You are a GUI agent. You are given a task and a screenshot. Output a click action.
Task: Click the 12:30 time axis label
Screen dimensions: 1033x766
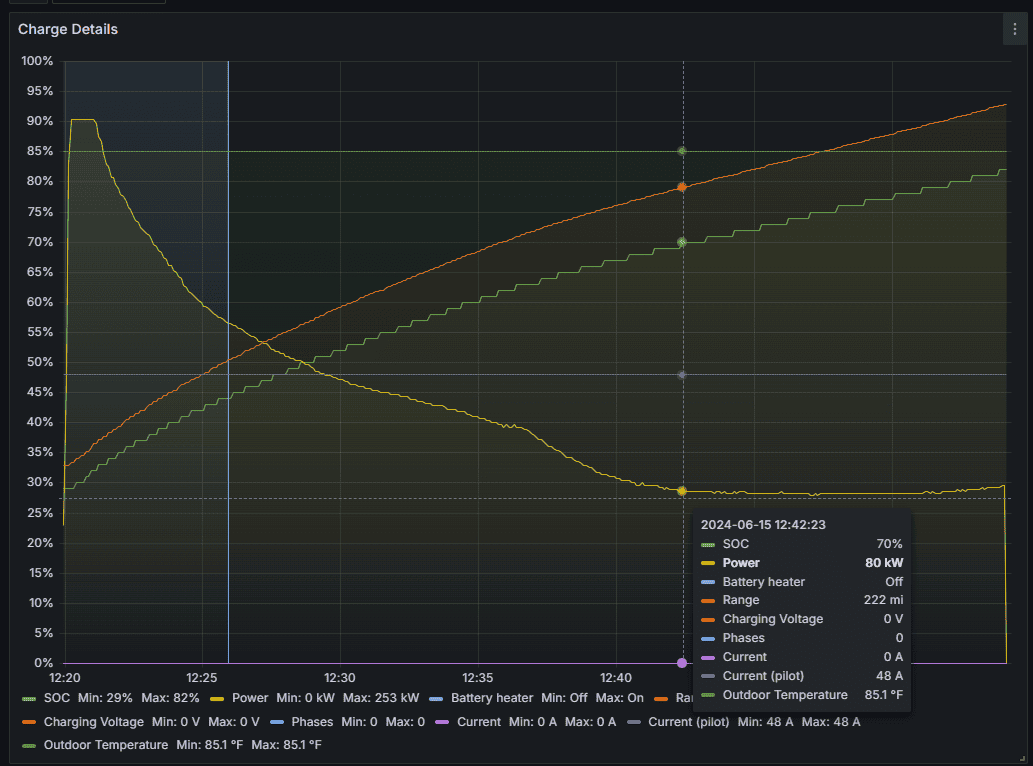click(x=339, y=678)
